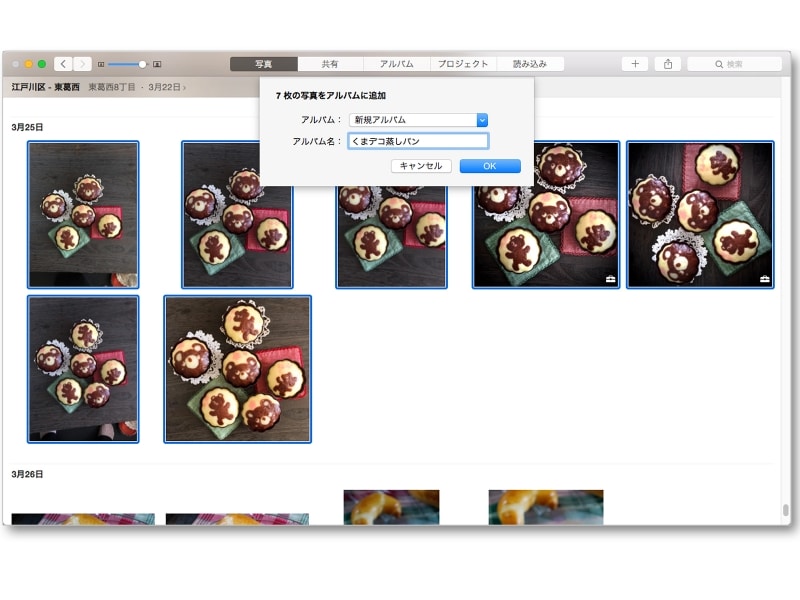Click the 江戸川区 - 東葛西 location heading
This screenshot has height=600, width=800.
45,87
